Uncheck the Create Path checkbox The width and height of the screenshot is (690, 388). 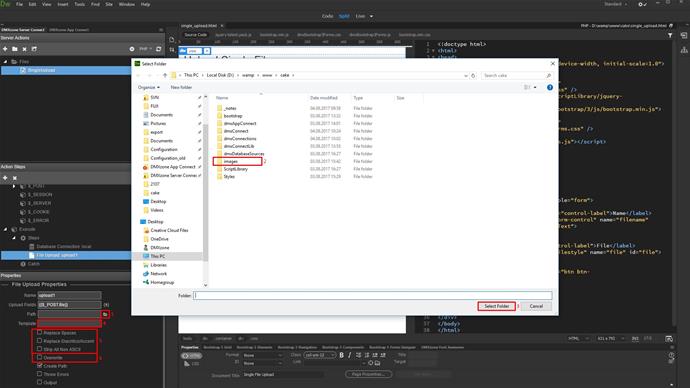40,366
